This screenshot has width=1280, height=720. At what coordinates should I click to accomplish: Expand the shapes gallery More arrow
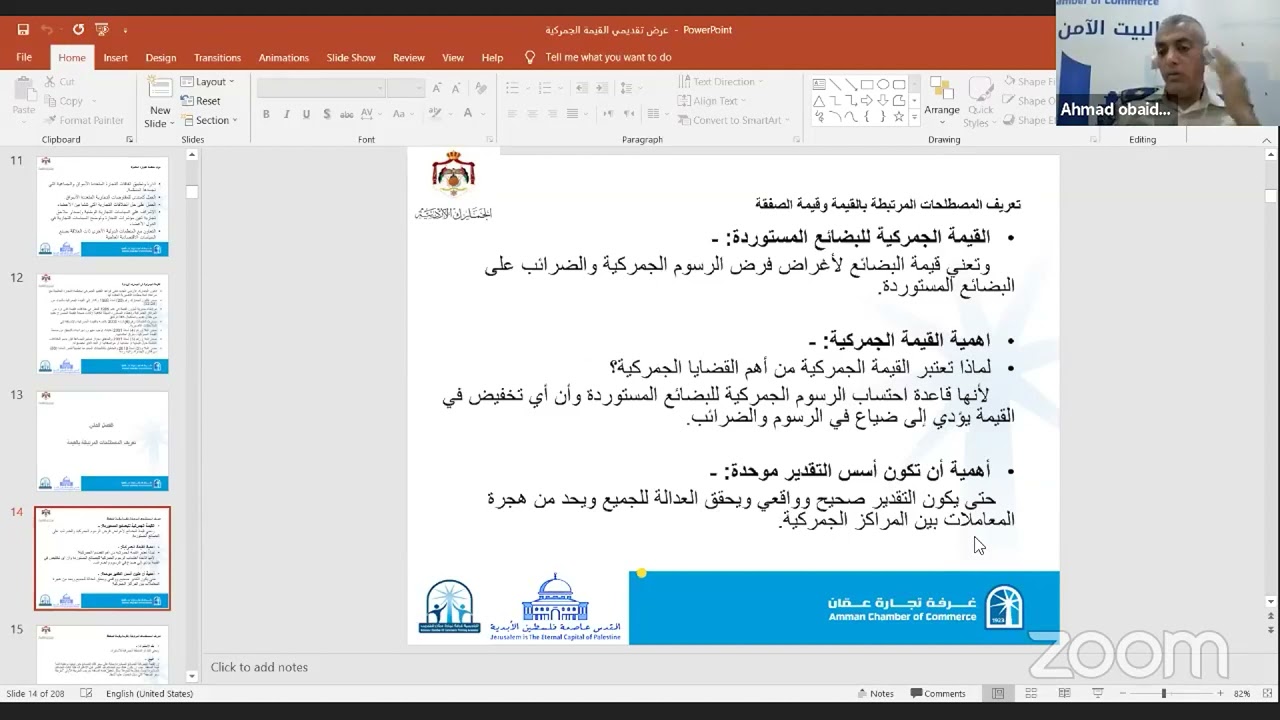(914, 117)
